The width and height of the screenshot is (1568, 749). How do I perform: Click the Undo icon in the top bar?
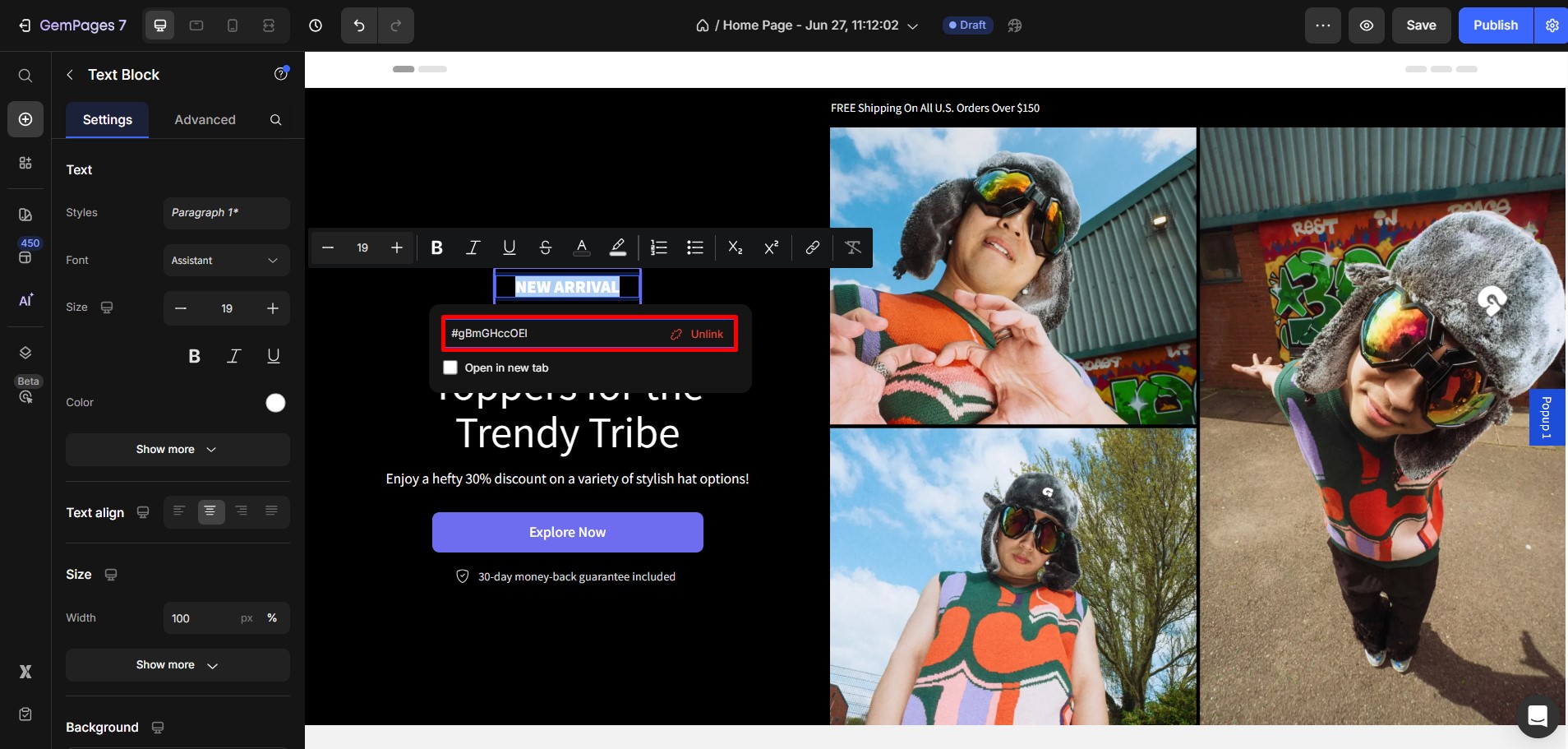tap(358, 25)
